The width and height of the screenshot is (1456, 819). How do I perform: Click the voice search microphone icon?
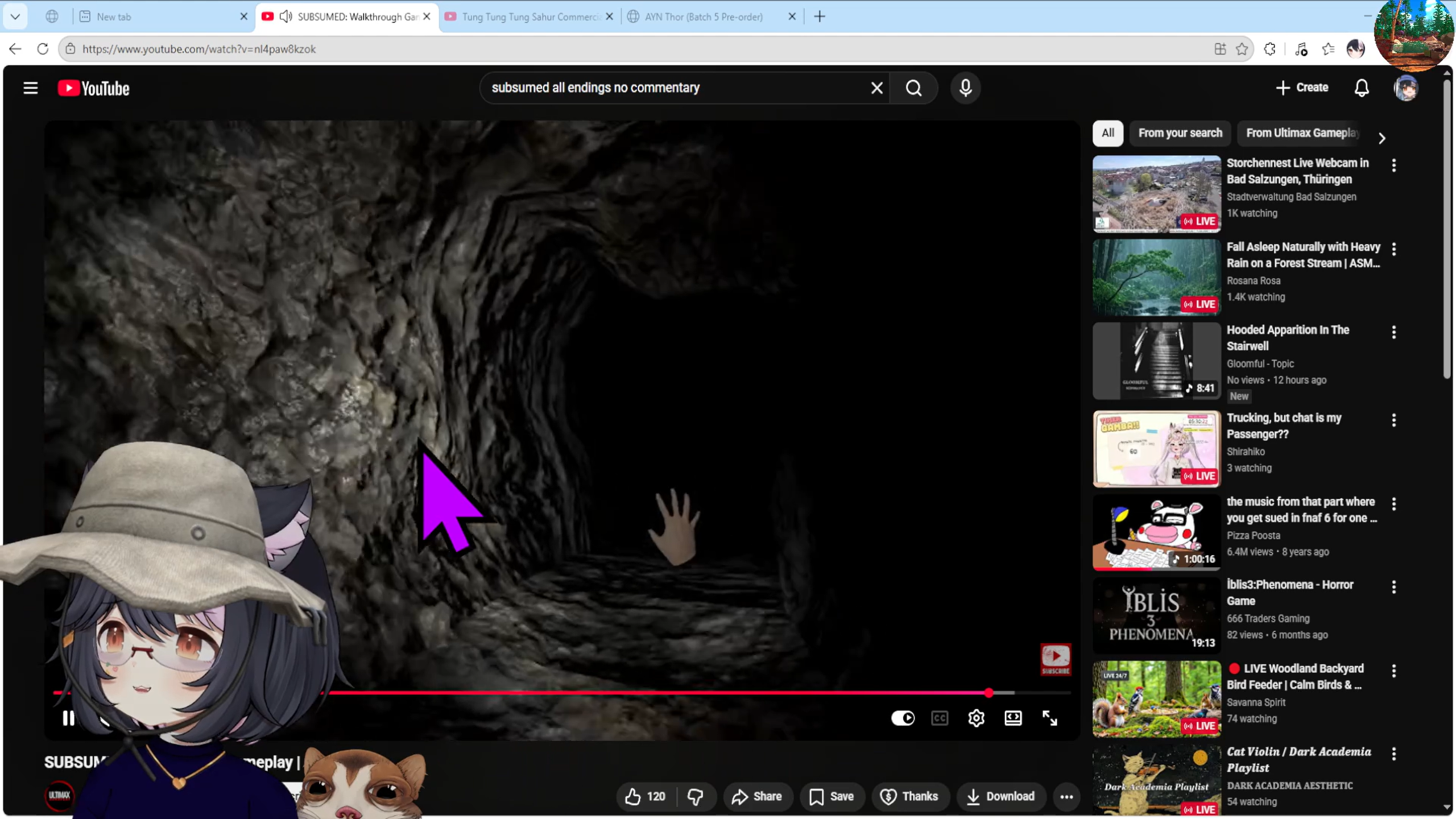click(x=965, y=88)
